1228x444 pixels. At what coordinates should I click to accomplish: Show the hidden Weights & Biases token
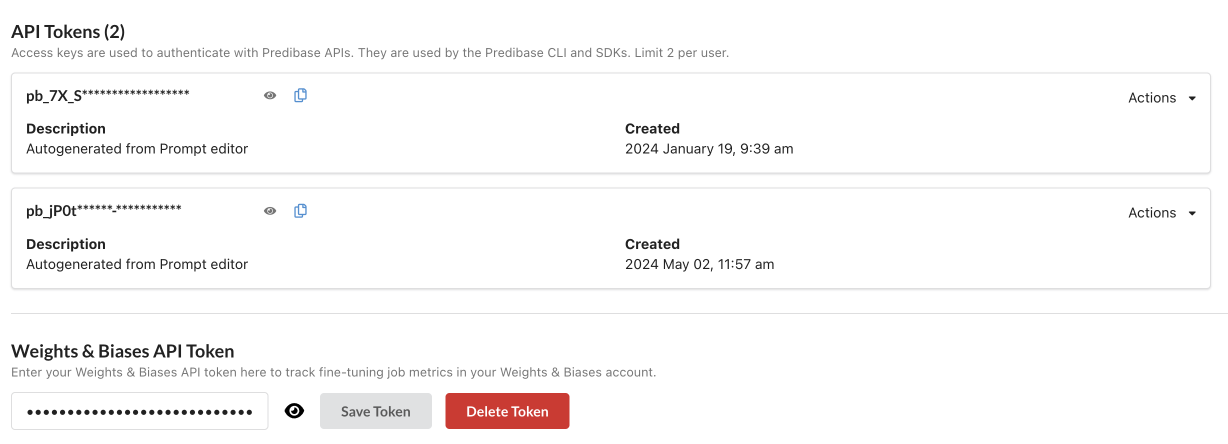click(295, 411)
